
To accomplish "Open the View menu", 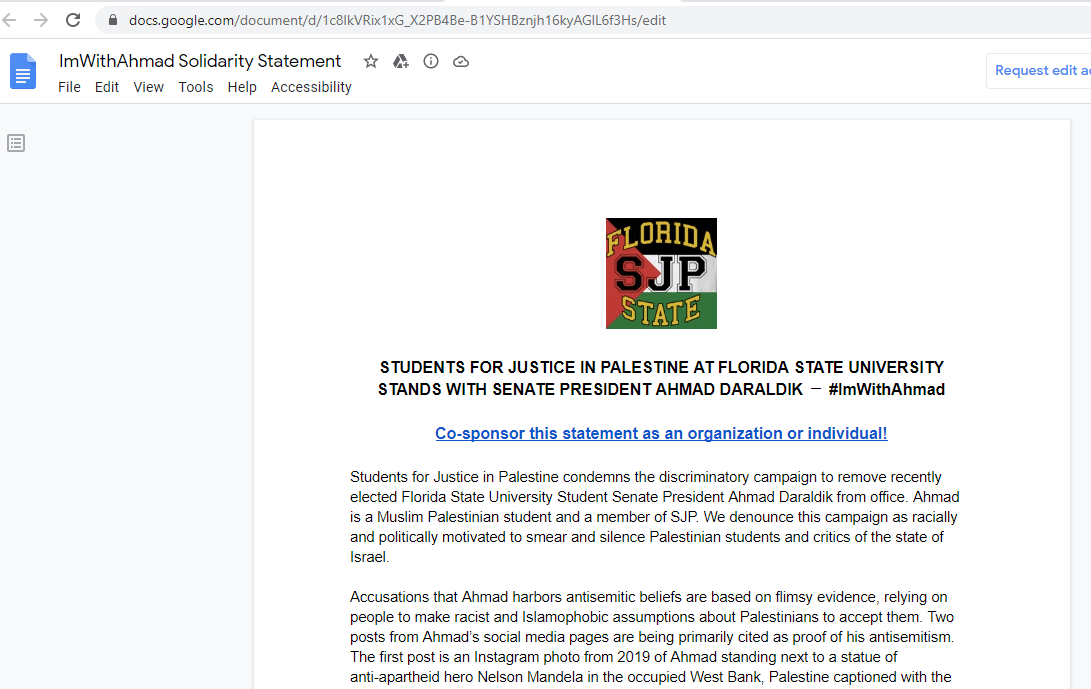I will click(148, 87).
